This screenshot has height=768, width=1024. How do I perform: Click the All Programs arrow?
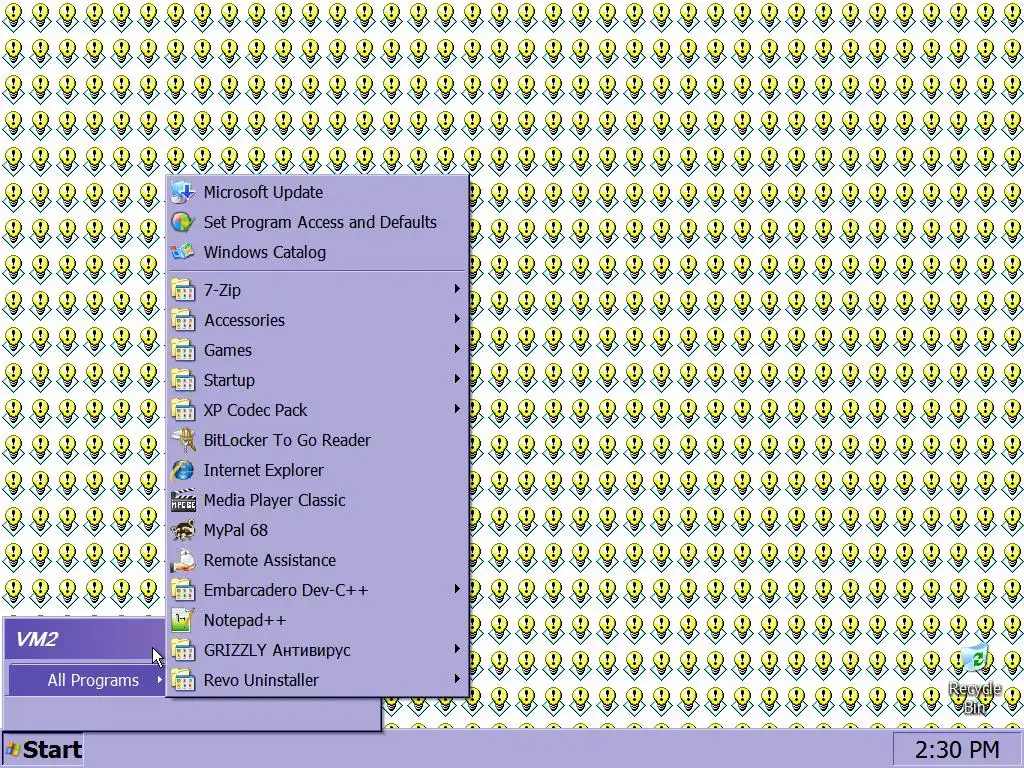pos(159,680)
